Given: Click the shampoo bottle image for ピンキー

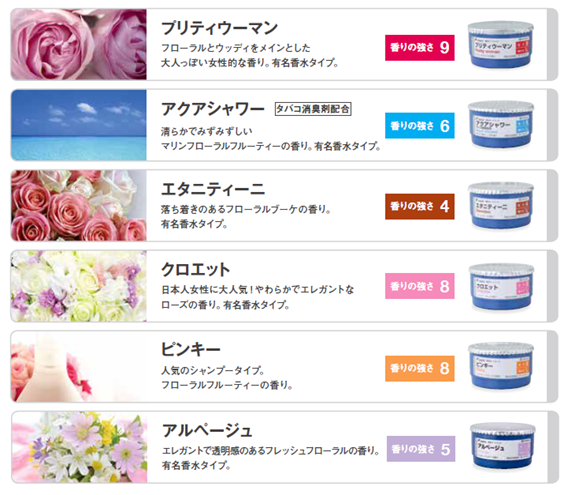Looking at the screenshot, I should 79,366.
